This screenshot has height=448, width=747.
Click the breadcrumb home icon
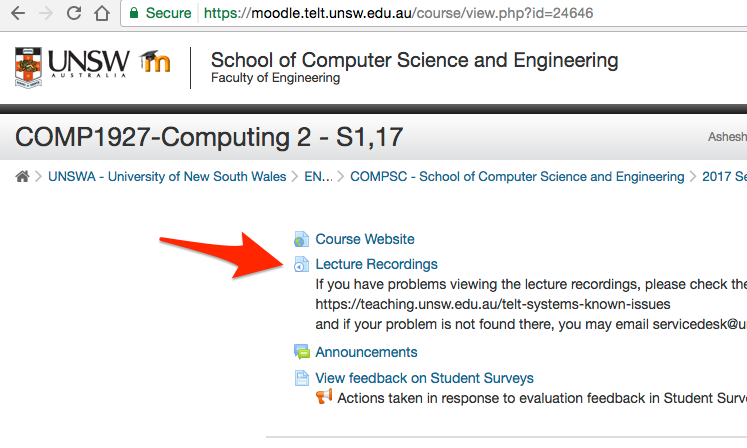22,176
